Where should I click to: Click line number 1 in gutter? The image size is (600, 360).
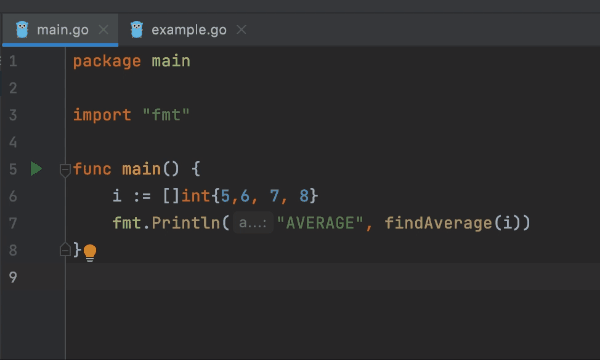click(13, 61)
